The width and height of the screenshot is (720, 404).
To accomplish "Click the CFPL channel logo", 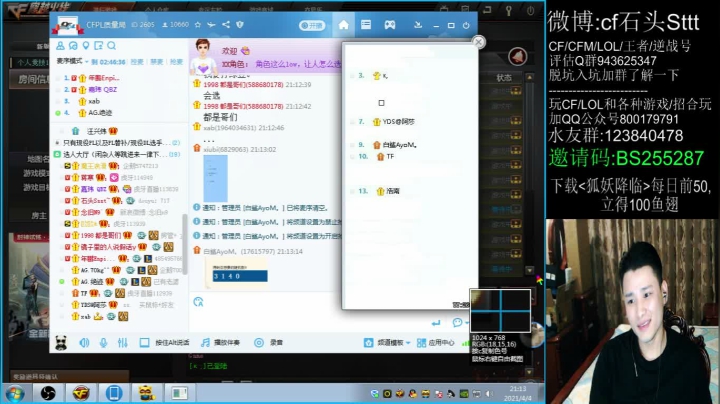I will coord(68,25).
